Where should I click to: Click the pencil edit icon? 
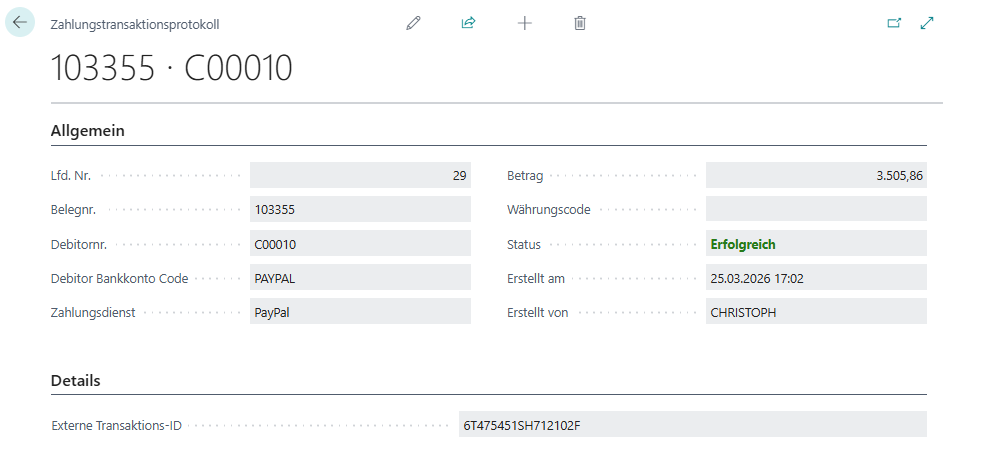tap(414, 23)
